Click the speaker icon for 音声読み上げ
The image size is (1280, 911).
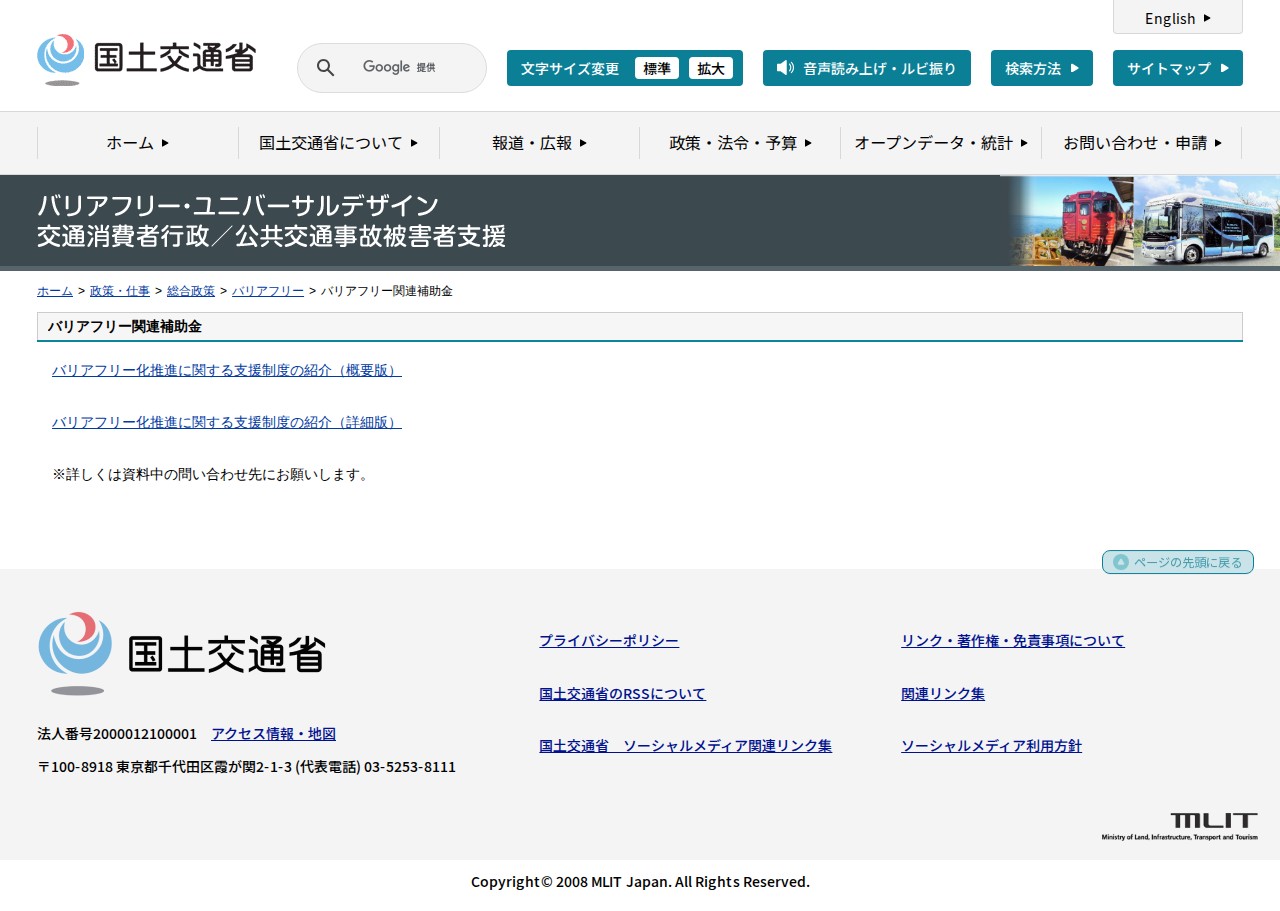coord(785,68)
